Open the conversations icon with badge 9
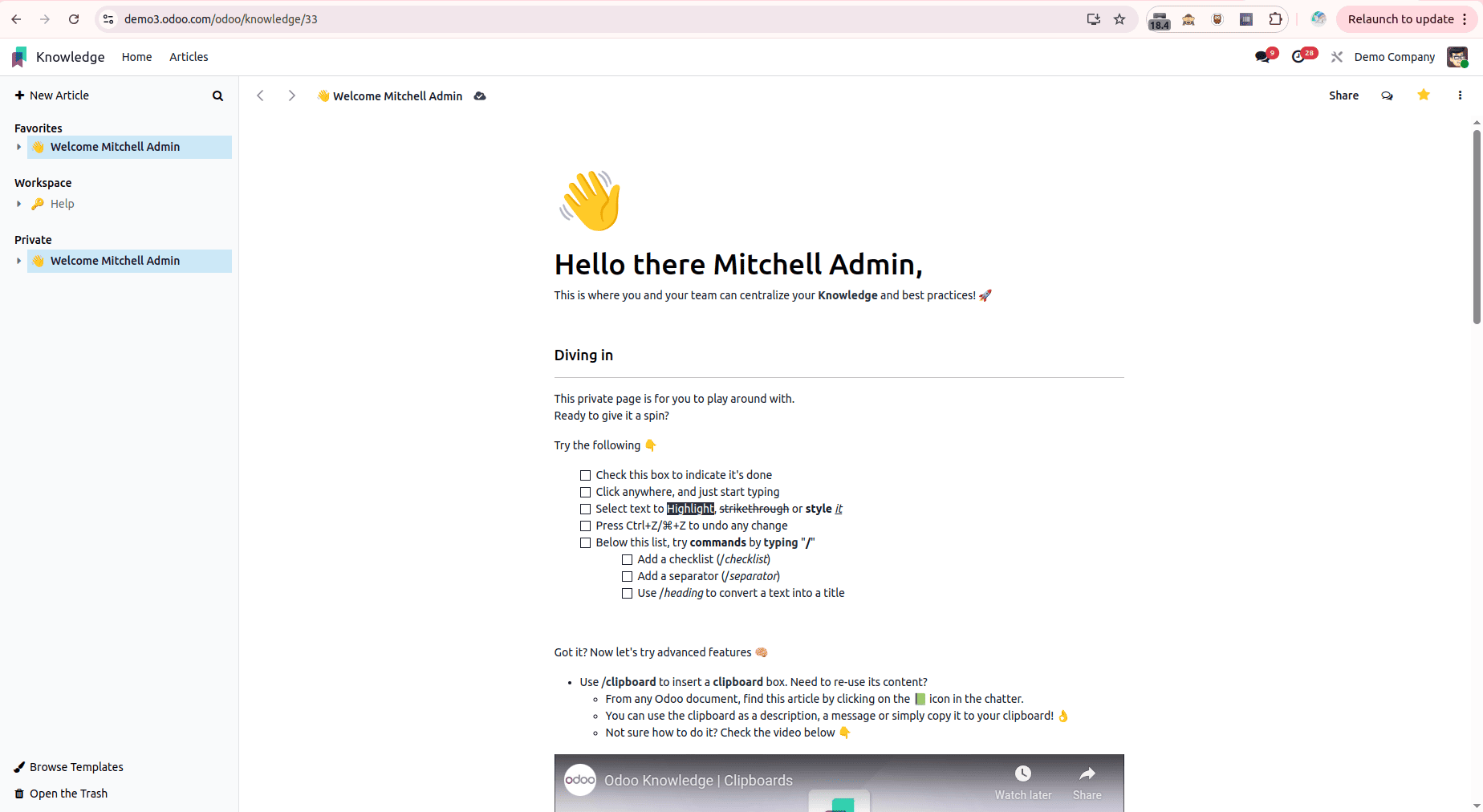 click(x=1263, y=57)
